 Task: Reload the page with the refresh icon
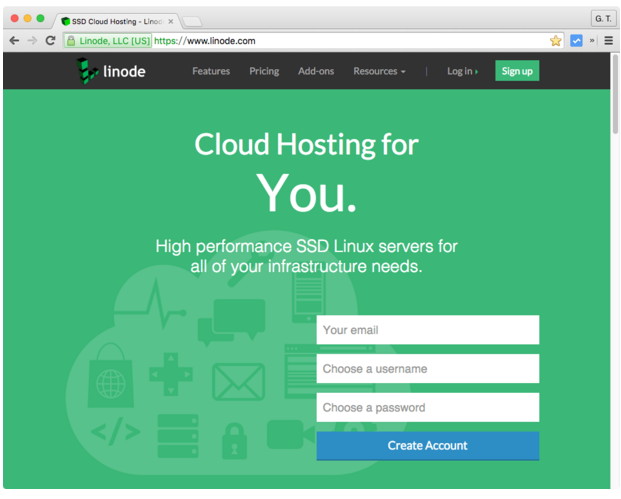tap(50, 41)
